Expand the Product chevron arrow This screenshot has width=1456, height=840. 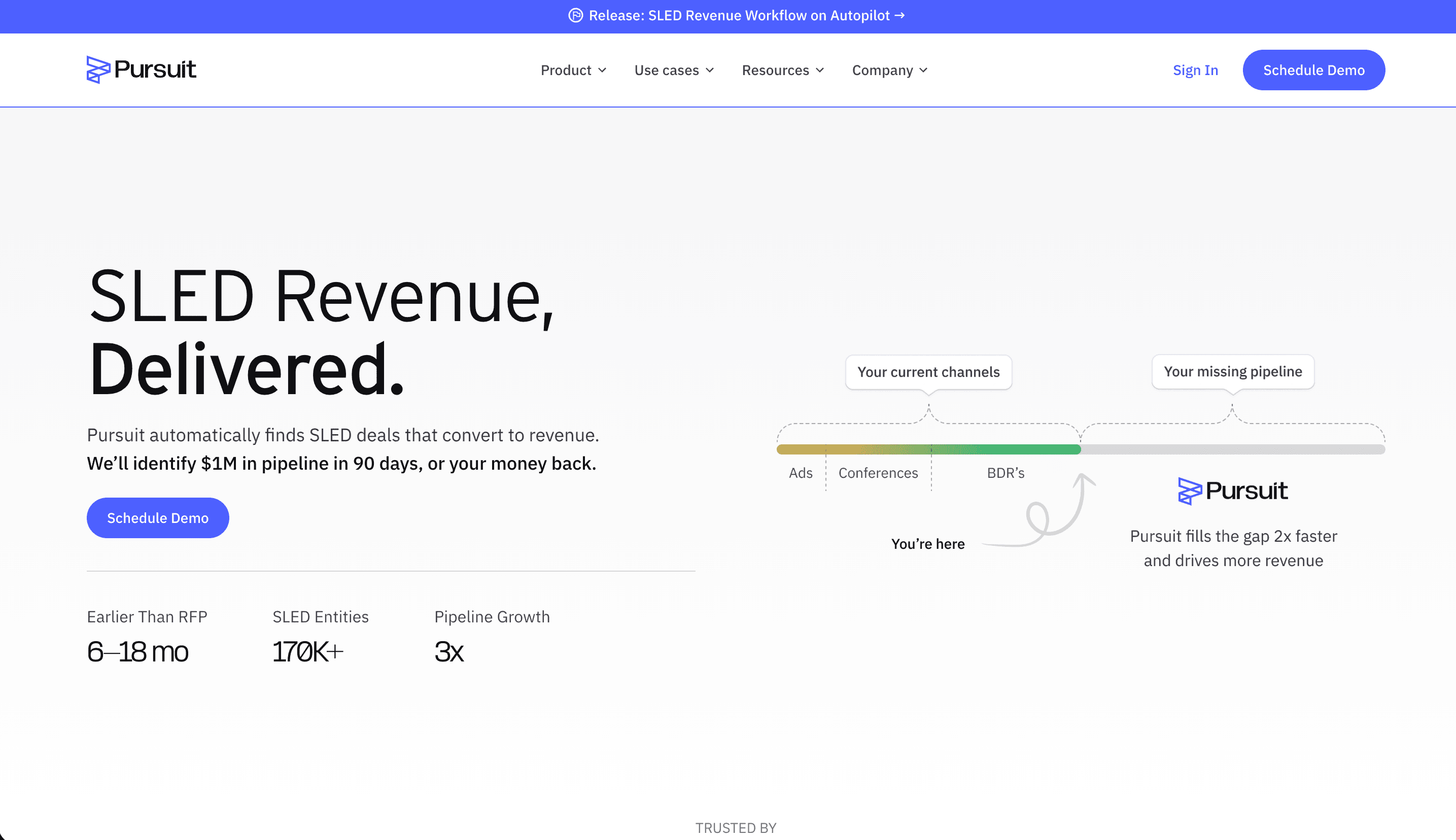point(602,71)
